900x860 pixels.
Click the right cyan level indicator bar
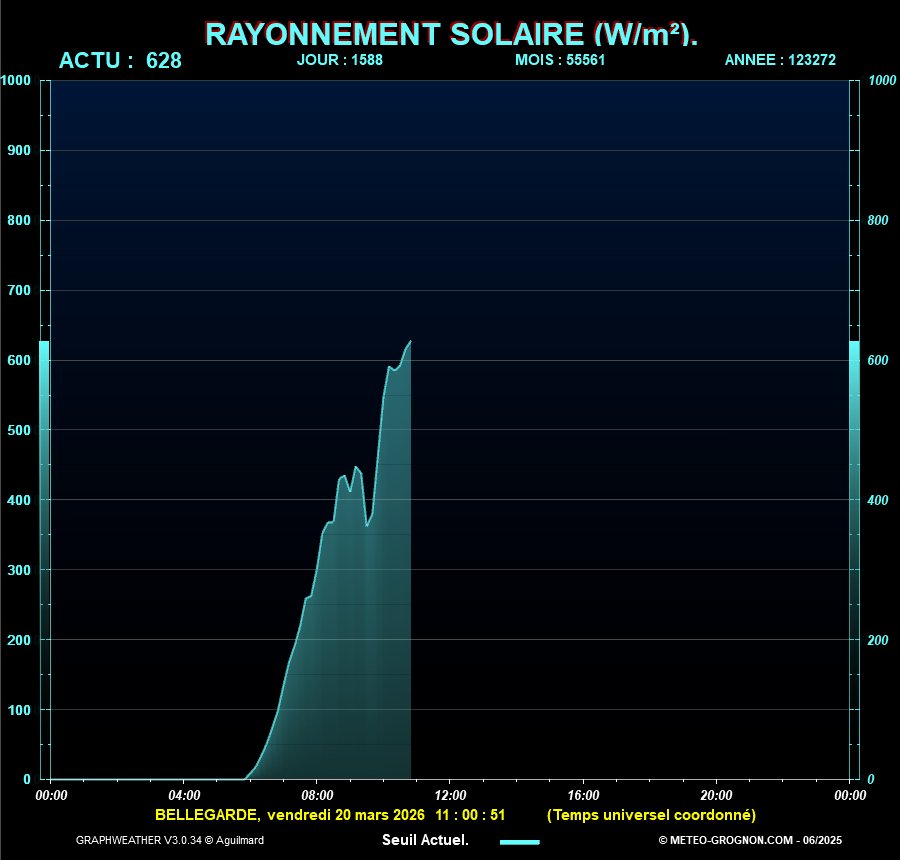[x=855, y=560]
